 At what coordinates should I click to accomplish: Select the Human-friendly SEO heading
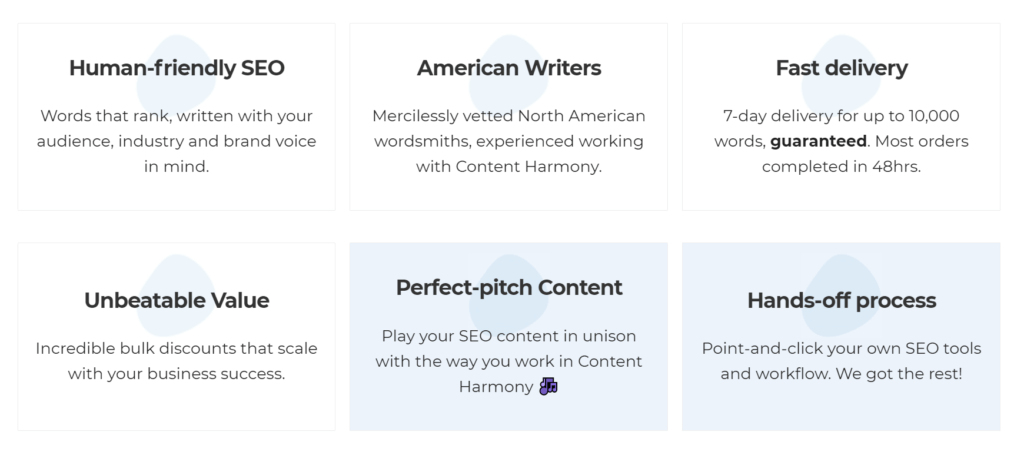tap(176, 68)
